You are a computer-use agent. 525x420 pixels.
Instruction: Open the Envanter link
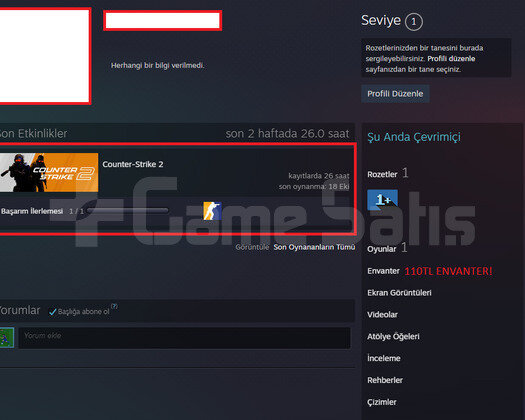[383, 271]
